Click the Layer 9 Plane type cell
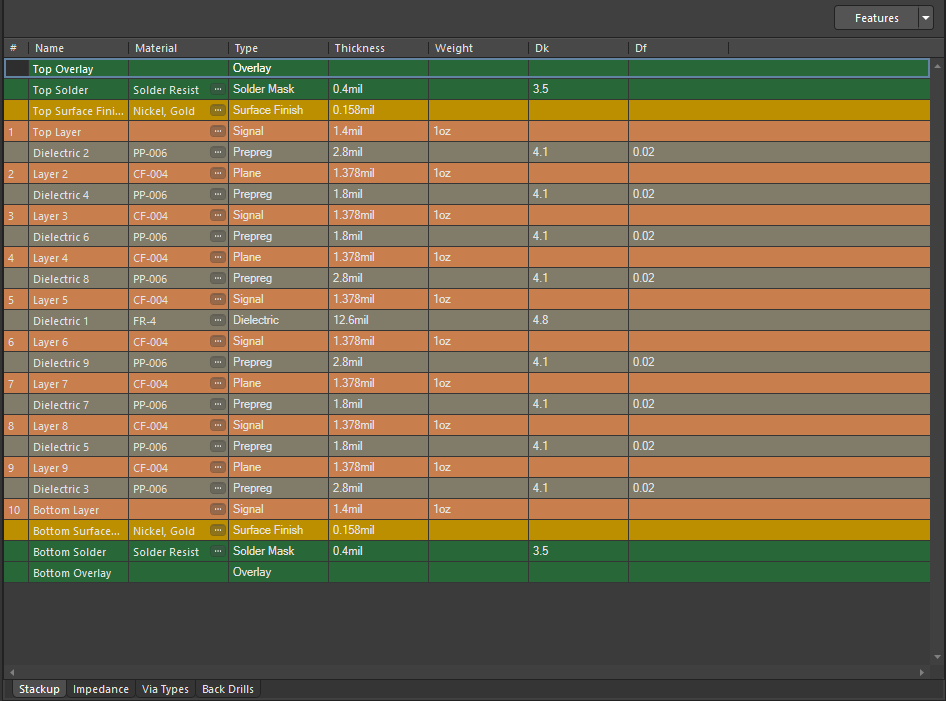The image size is (946, 701). point(278,468)
